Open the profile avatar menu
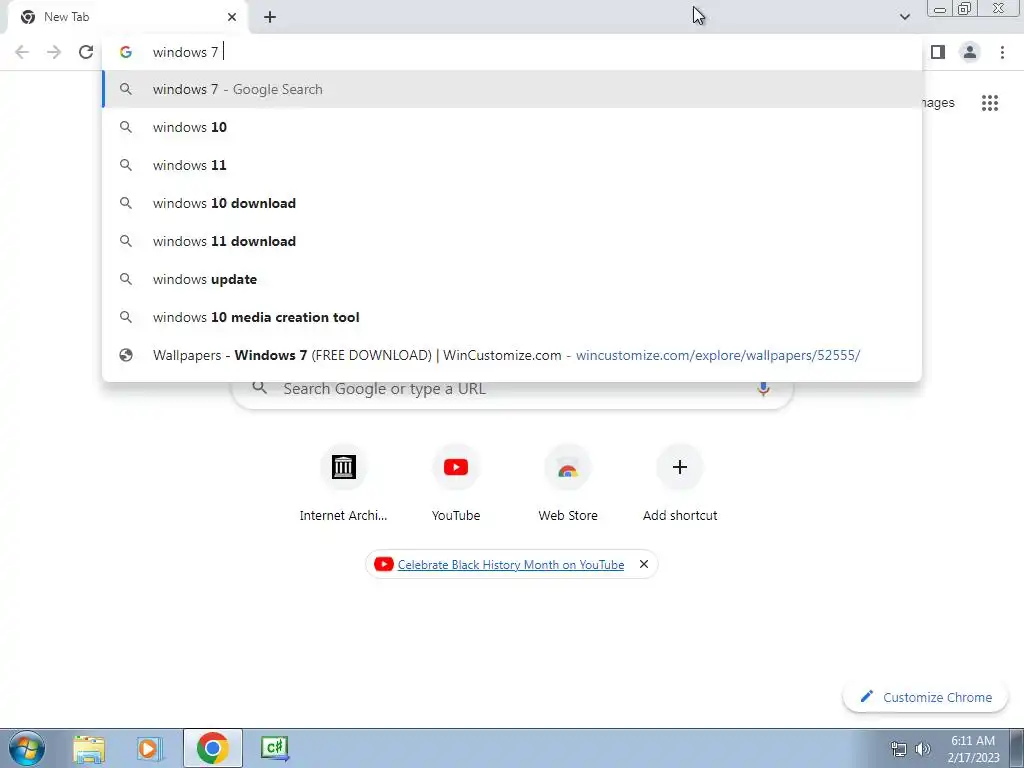Screen dimensions: 1024x768 (970, 52)
